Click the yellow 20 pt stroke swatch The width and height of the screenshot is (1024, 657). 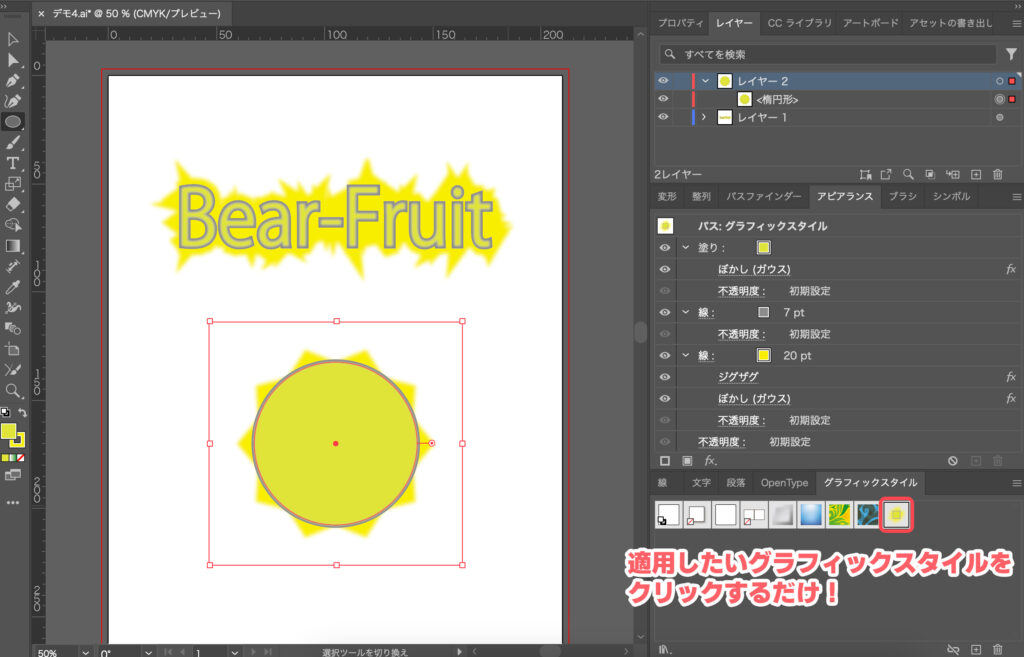coord(764,356)
